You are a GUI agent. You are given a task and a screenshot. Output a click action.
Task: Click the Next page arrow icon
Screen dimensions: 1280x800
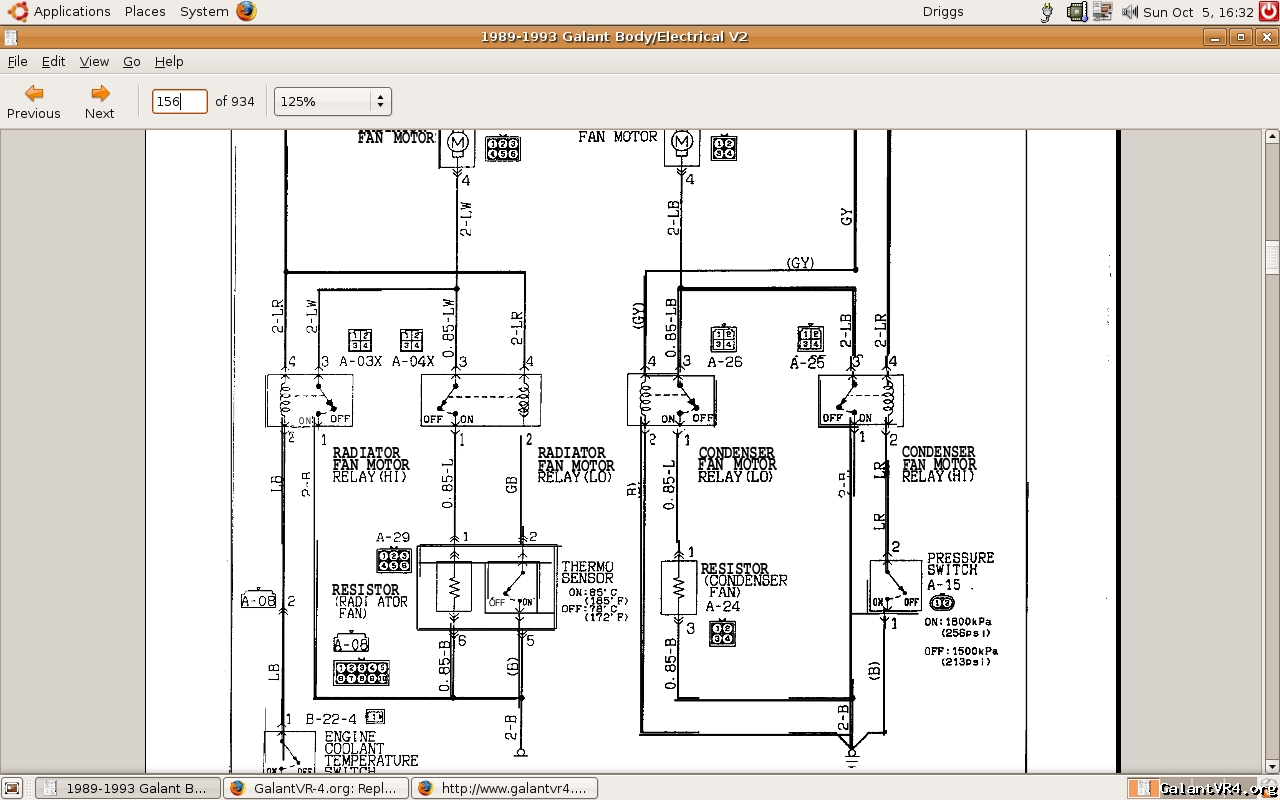tap(100, 94)
